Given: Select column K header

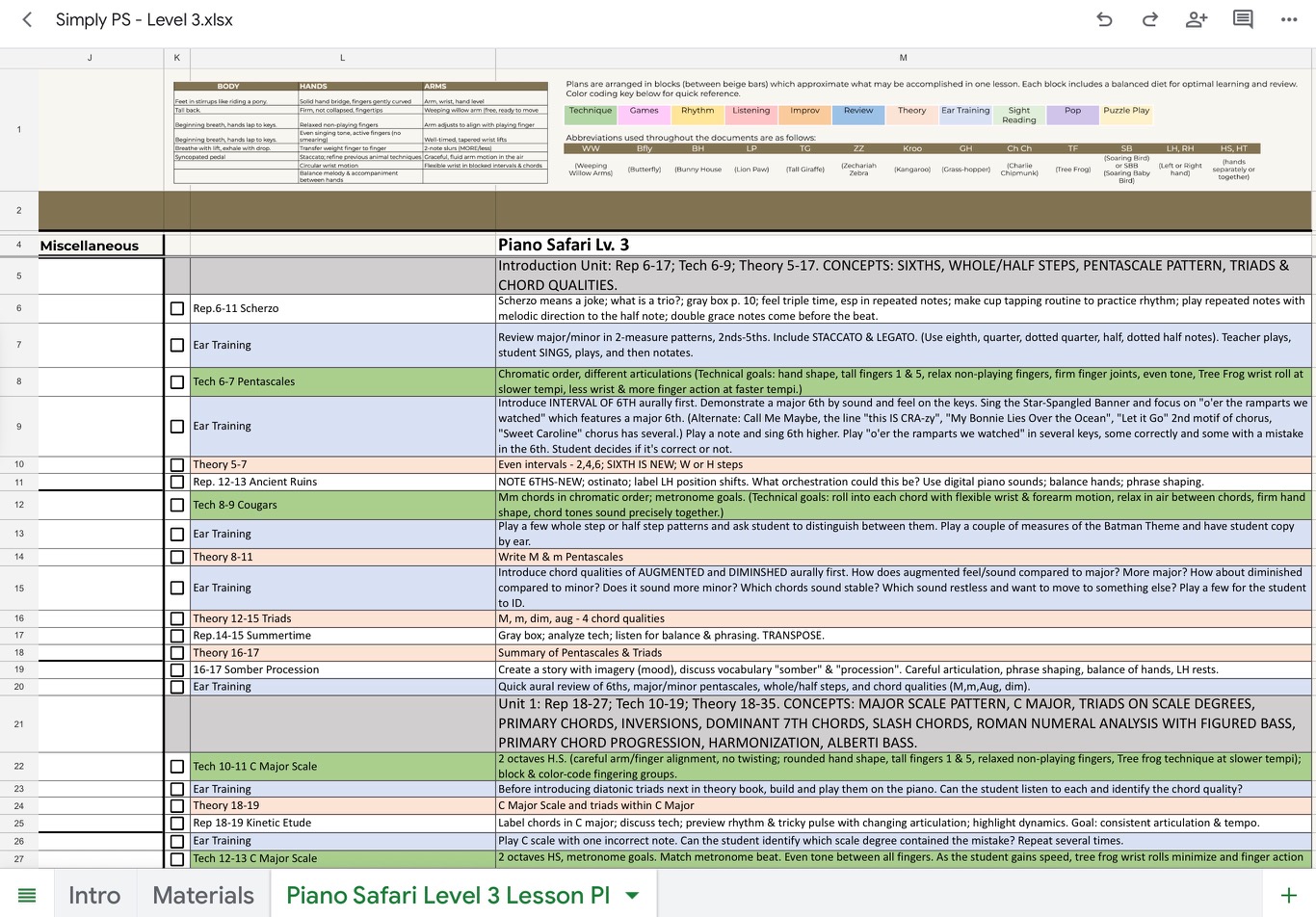Looking at the screenshot, I should coord(177,58).
